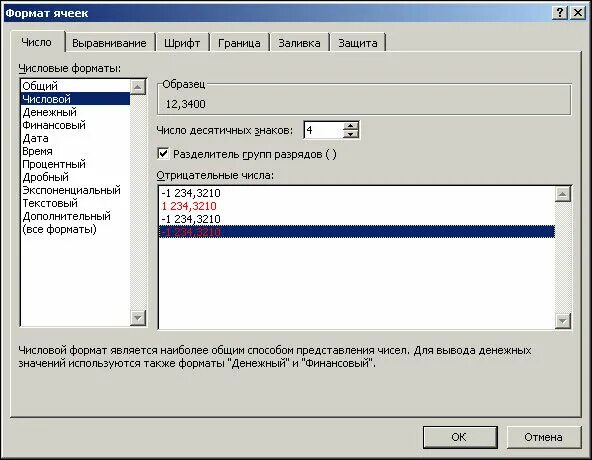Select third -1 234,3210 negative option
The height and width of the screenshot is (460, 592).
pyautogui.click(x=357, y=219)
